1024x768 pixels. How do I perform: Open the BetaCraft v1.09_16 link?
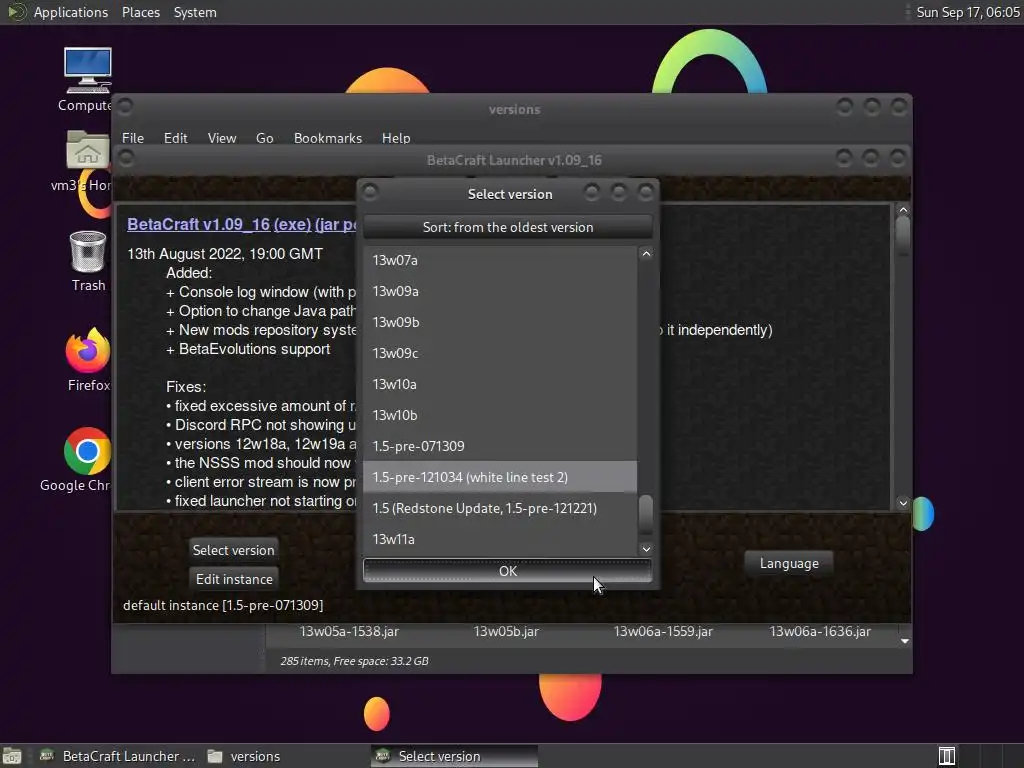pyautogui.click(x=199, y=224)
